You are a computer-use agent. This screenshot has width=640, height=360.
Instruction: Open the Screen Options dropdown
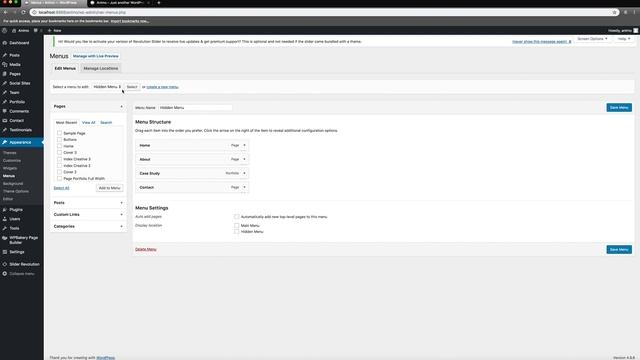pyautogui.click(x=592, y=39)
